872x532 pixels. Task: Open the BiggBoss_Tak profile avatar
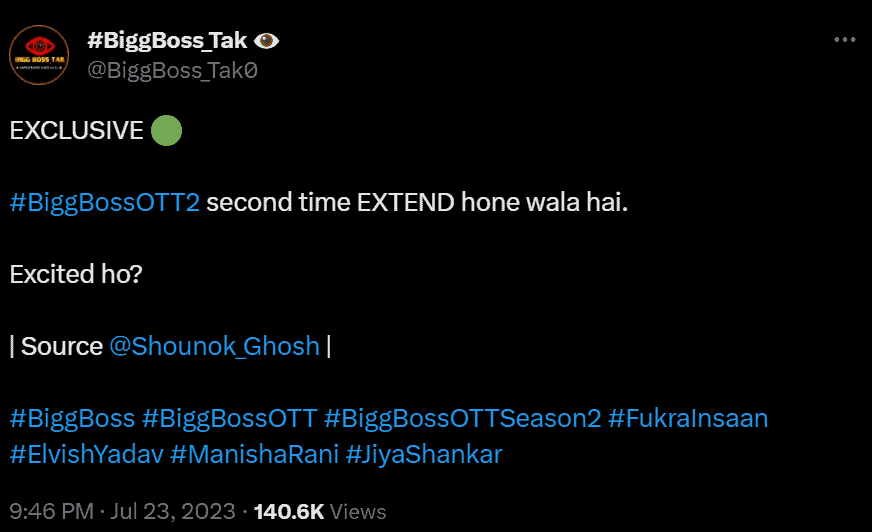(x=39, y=55)
